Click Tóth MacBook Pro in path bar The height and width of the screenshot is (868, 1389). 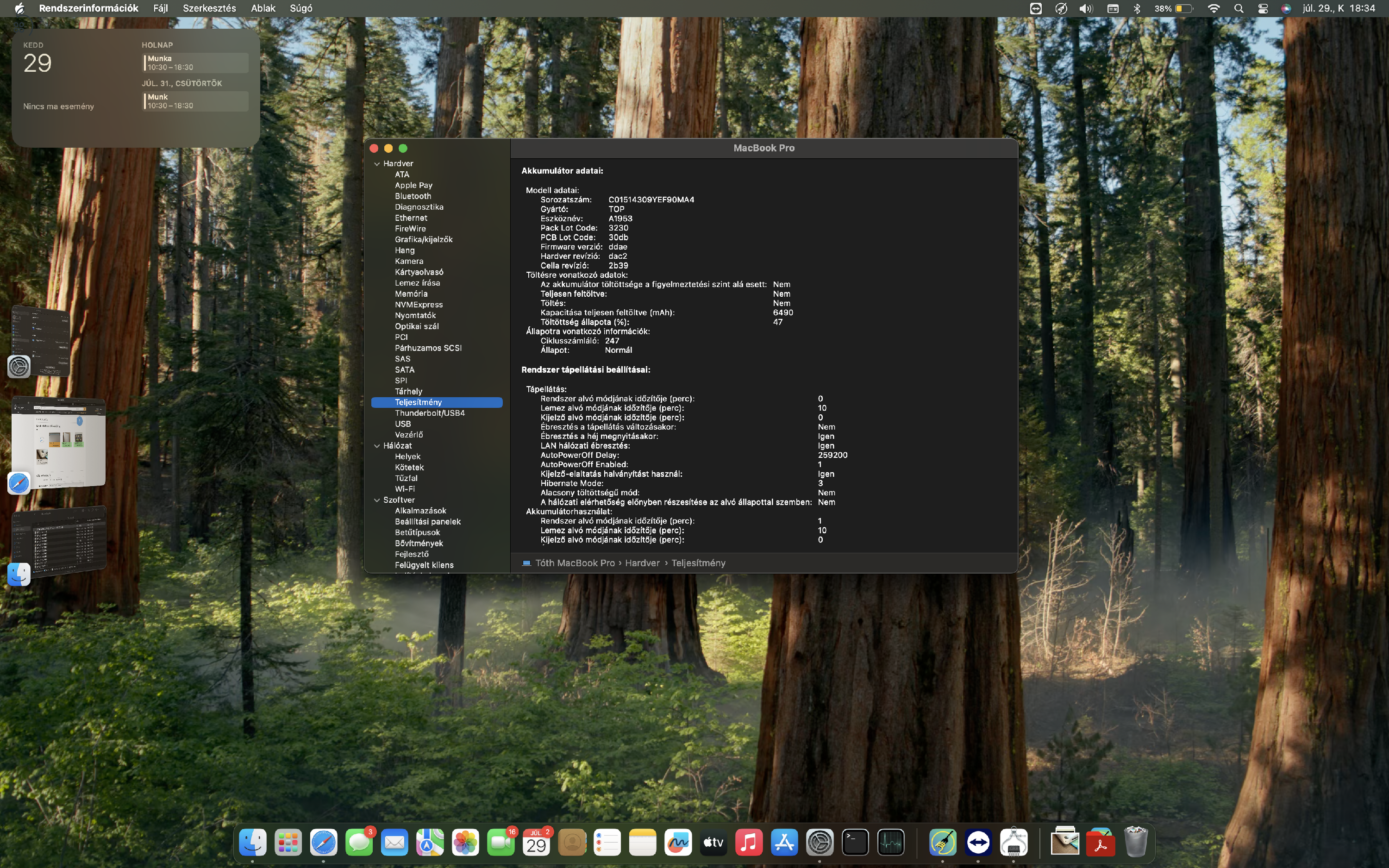pos(575,563)
